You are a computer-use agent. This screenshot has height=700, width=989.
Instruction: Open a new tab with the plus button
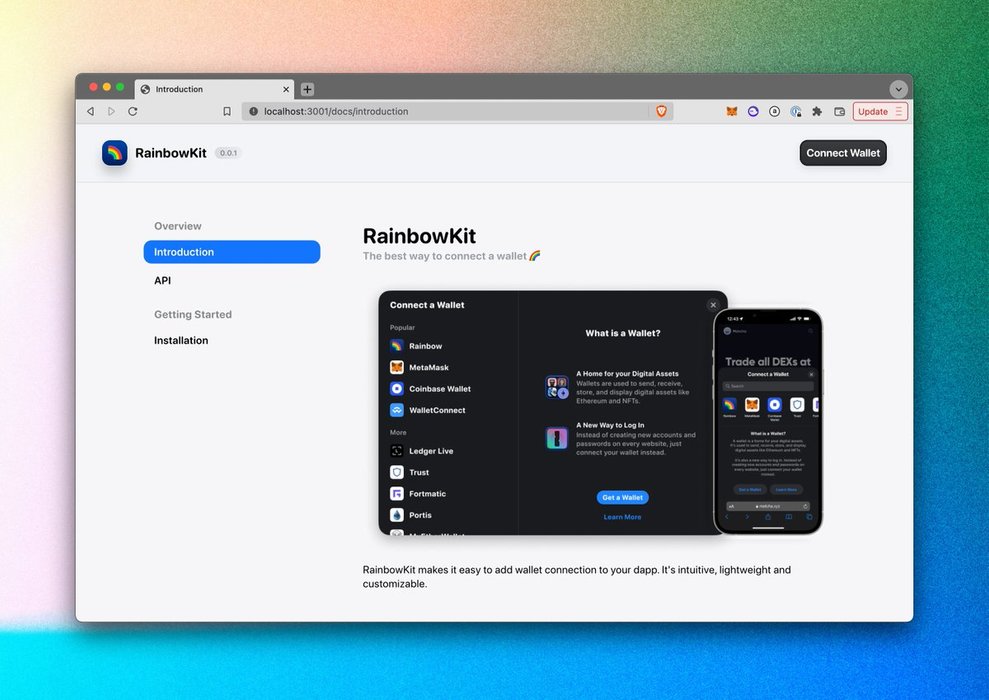(x=307, y=89)
